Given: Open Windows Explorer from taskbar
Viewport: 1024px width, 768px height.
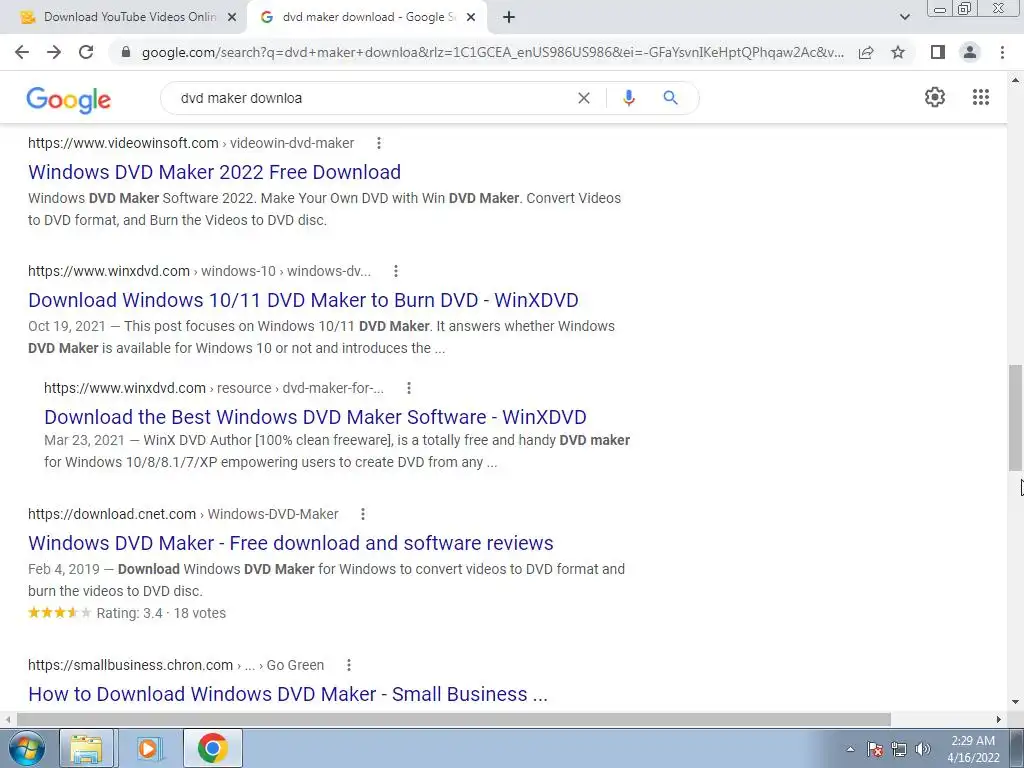Looking at the screenshot, I should pyautogui.click(x=86, y=748).
